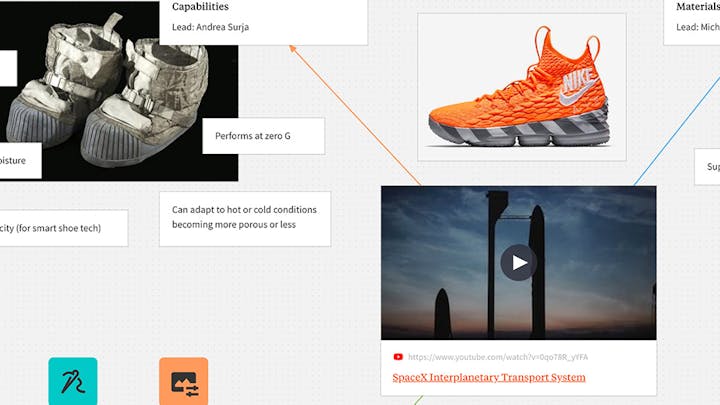Screen dimensions: 720x405
Task: Select the 'Performs at zero G' note
Action: coord(264,136)
